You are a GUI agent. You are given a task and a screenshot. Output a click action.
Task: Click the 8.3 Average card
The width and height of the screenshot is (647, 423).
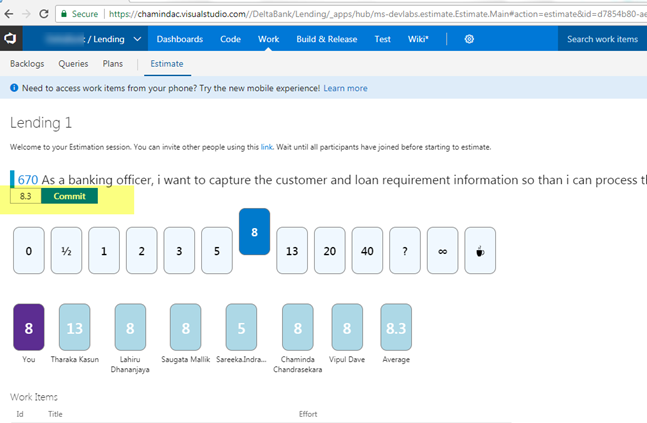pyautogui.click(x=396, y=327)
